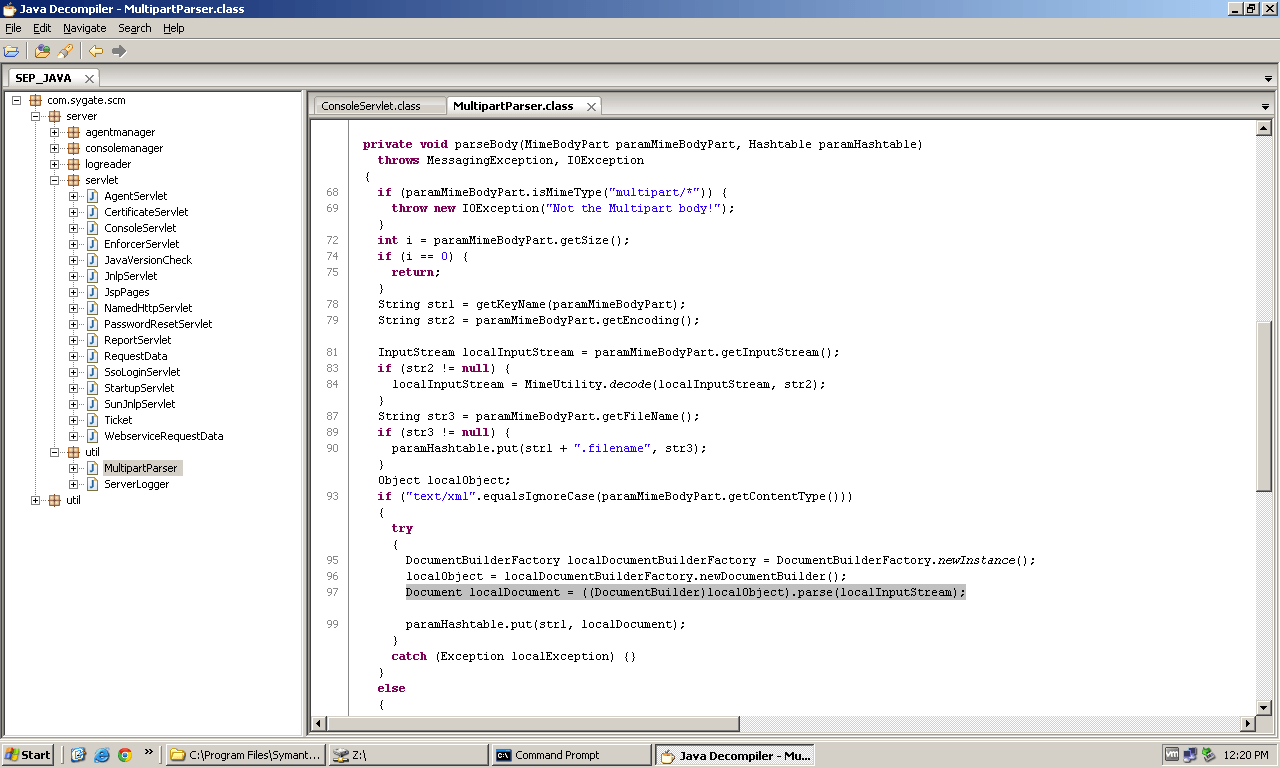Image resolution: width=1280 pixels, height=768 pixels.
Task: Select the ServerLogger tree item
Action: 137,484
